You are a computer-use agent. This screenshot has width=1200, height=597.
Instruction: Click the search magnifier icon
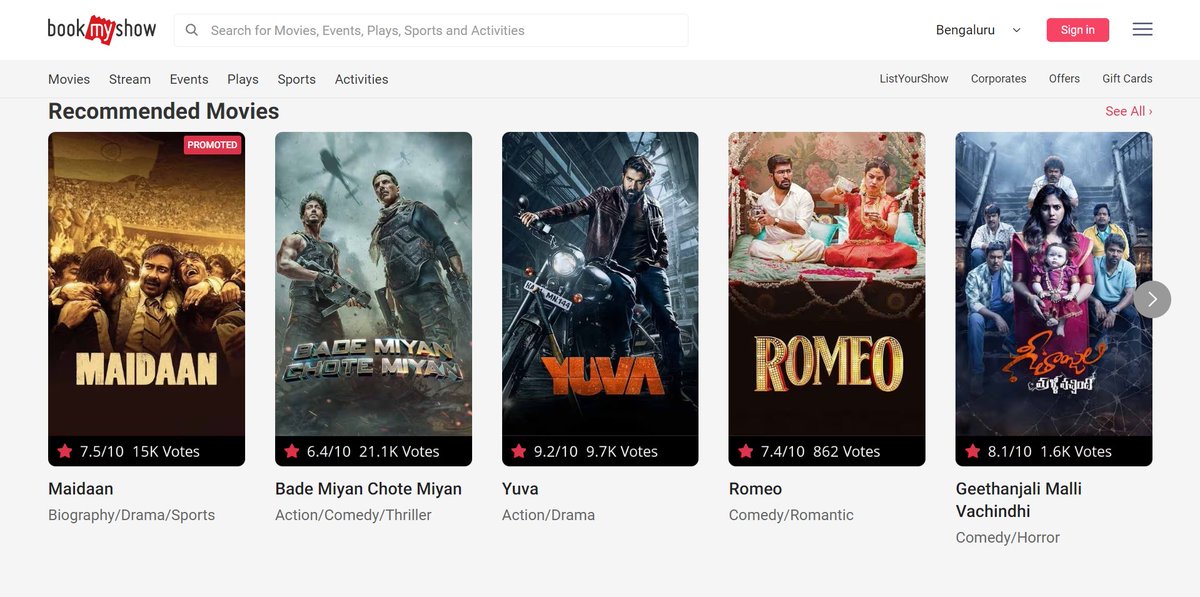(x=192, y=30)
